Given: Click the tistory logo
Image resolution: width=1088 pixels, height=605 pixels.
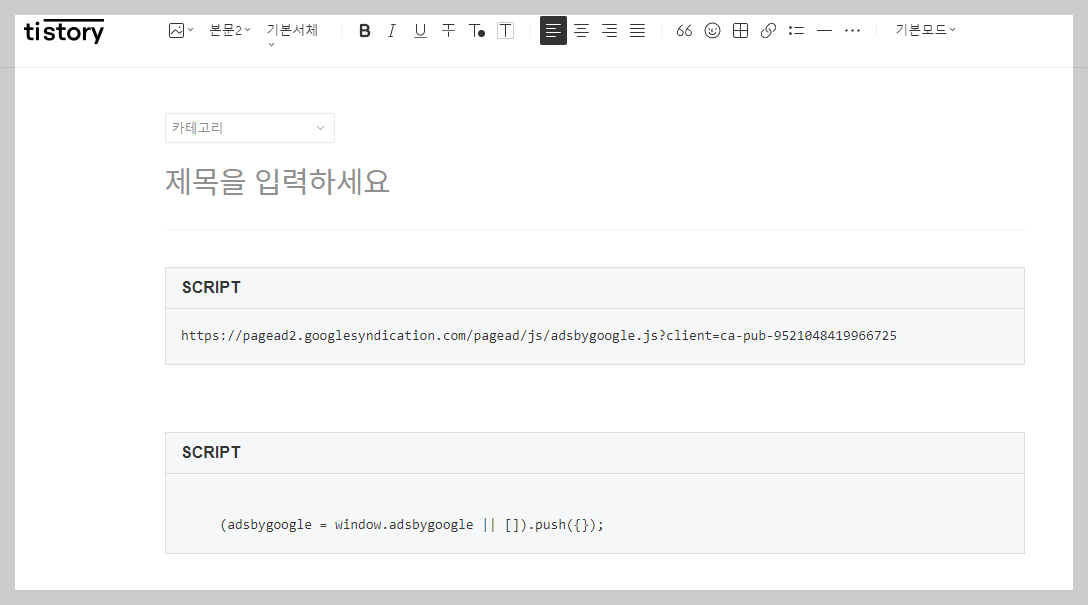Looking at the screenshot, I should [64, 31].
